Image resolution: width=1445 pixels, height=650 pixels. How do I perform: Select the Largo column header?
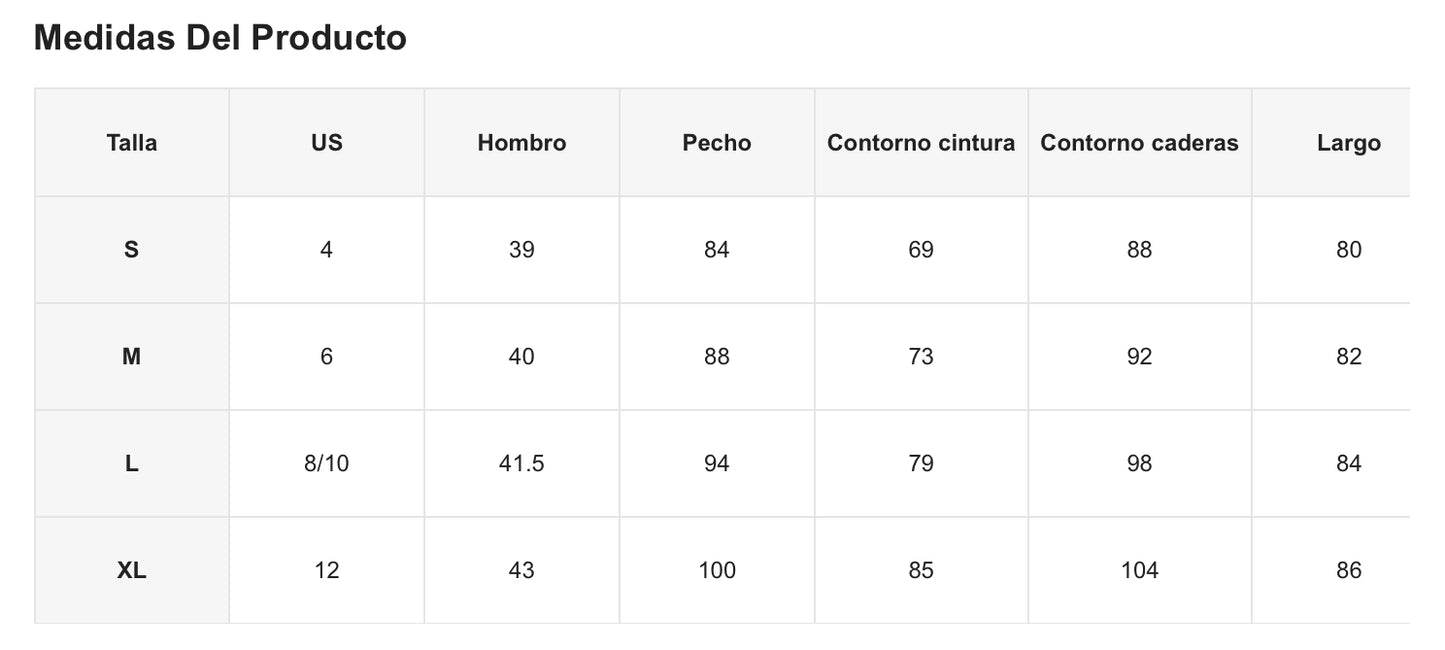point(1348,143)
